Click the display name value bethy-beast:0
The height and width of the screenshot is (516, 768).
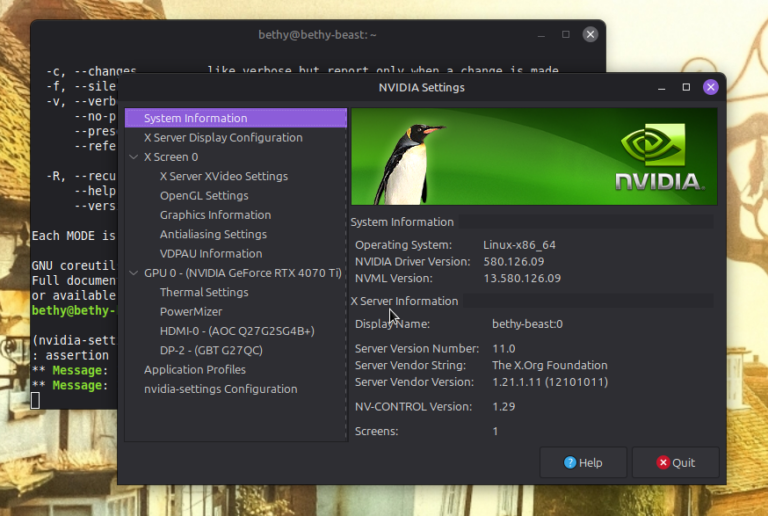528,324
